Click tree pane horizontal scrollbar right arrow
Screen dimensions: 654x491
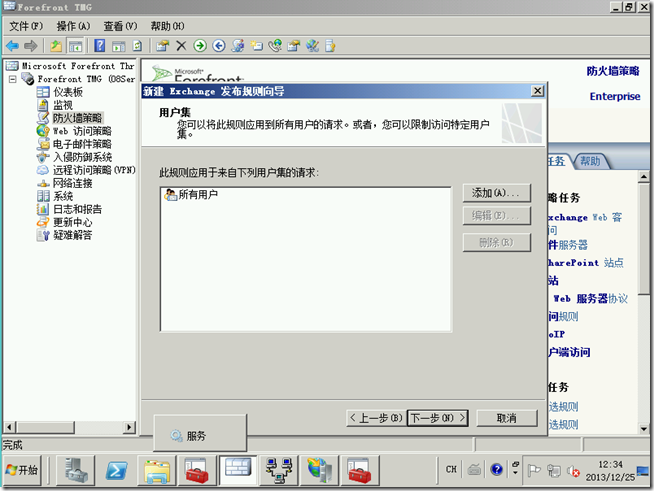click(x=129, y=427)
